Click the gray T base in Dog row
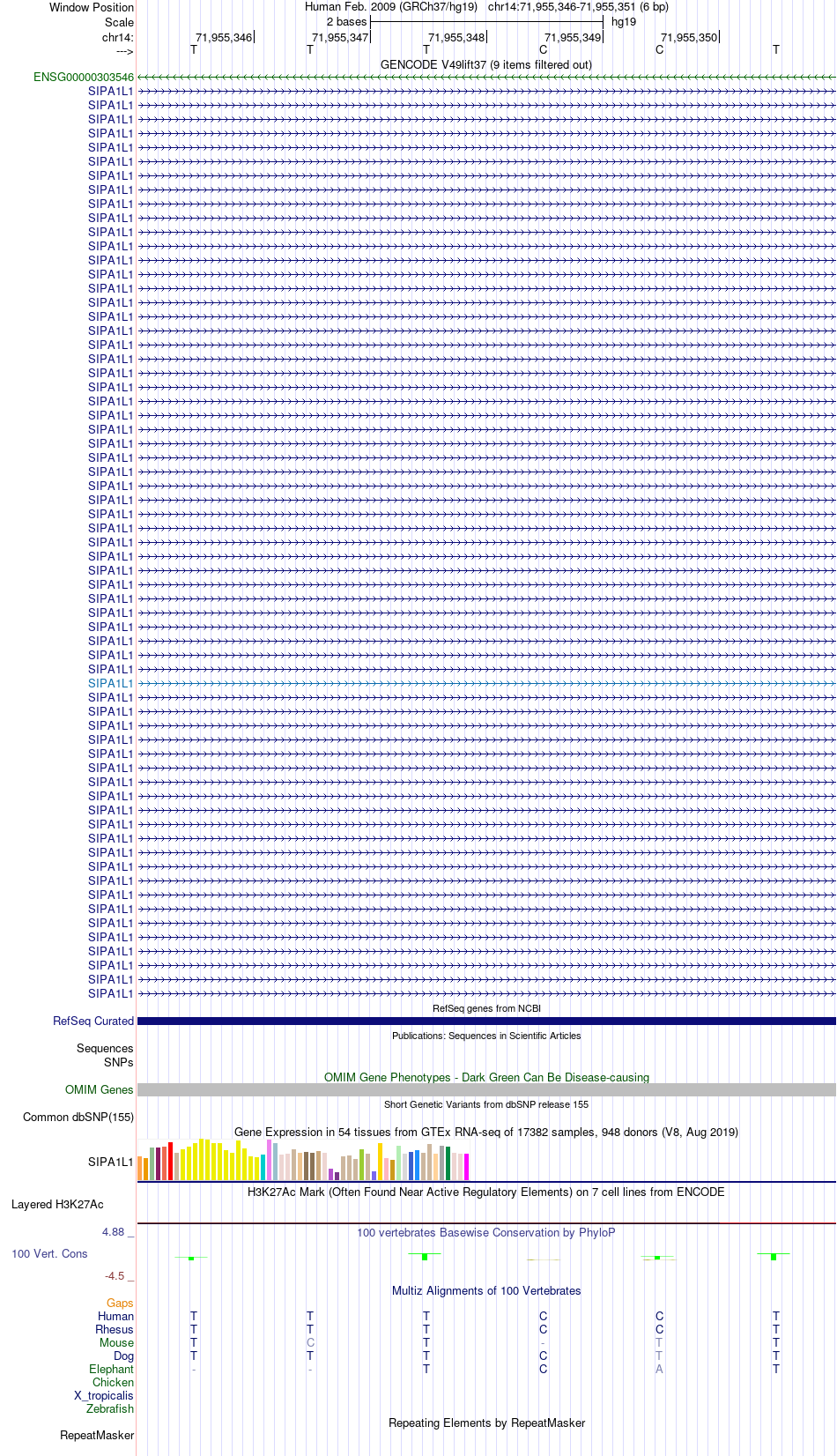 [x=659, y=1356]
